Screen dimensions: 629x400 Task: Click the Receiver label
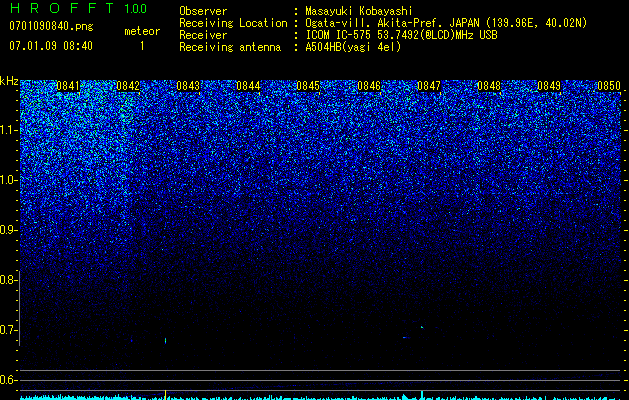pos(203,35)
